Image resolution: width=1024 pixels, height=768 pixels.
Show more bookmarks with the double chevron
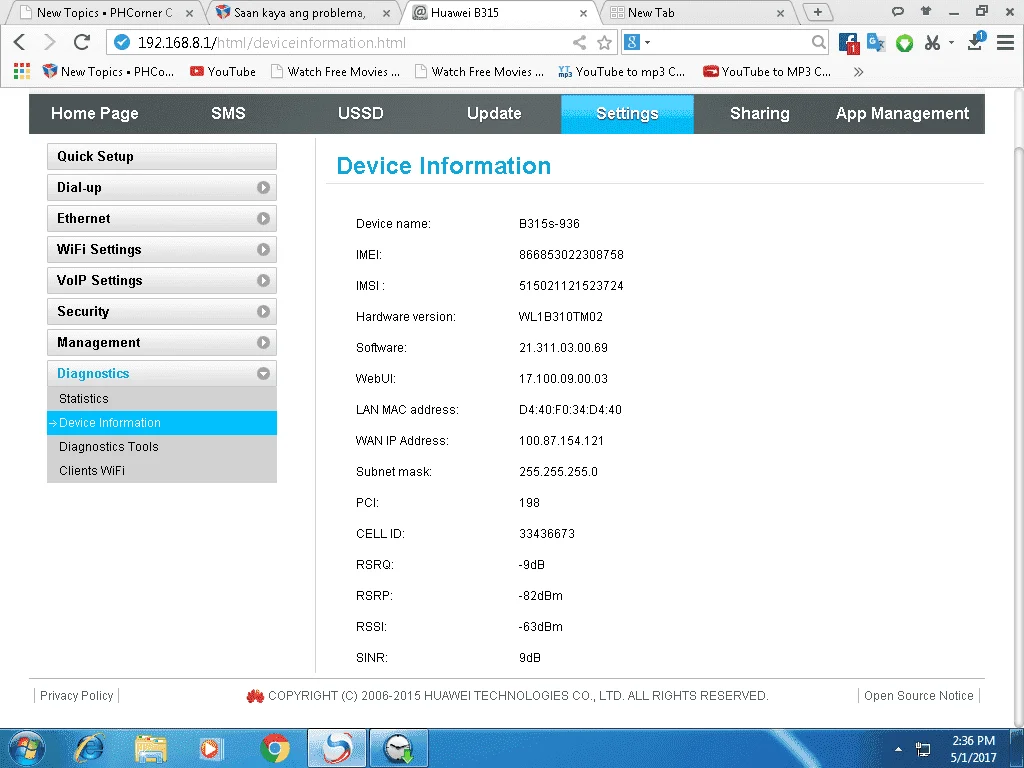[858, 72]
